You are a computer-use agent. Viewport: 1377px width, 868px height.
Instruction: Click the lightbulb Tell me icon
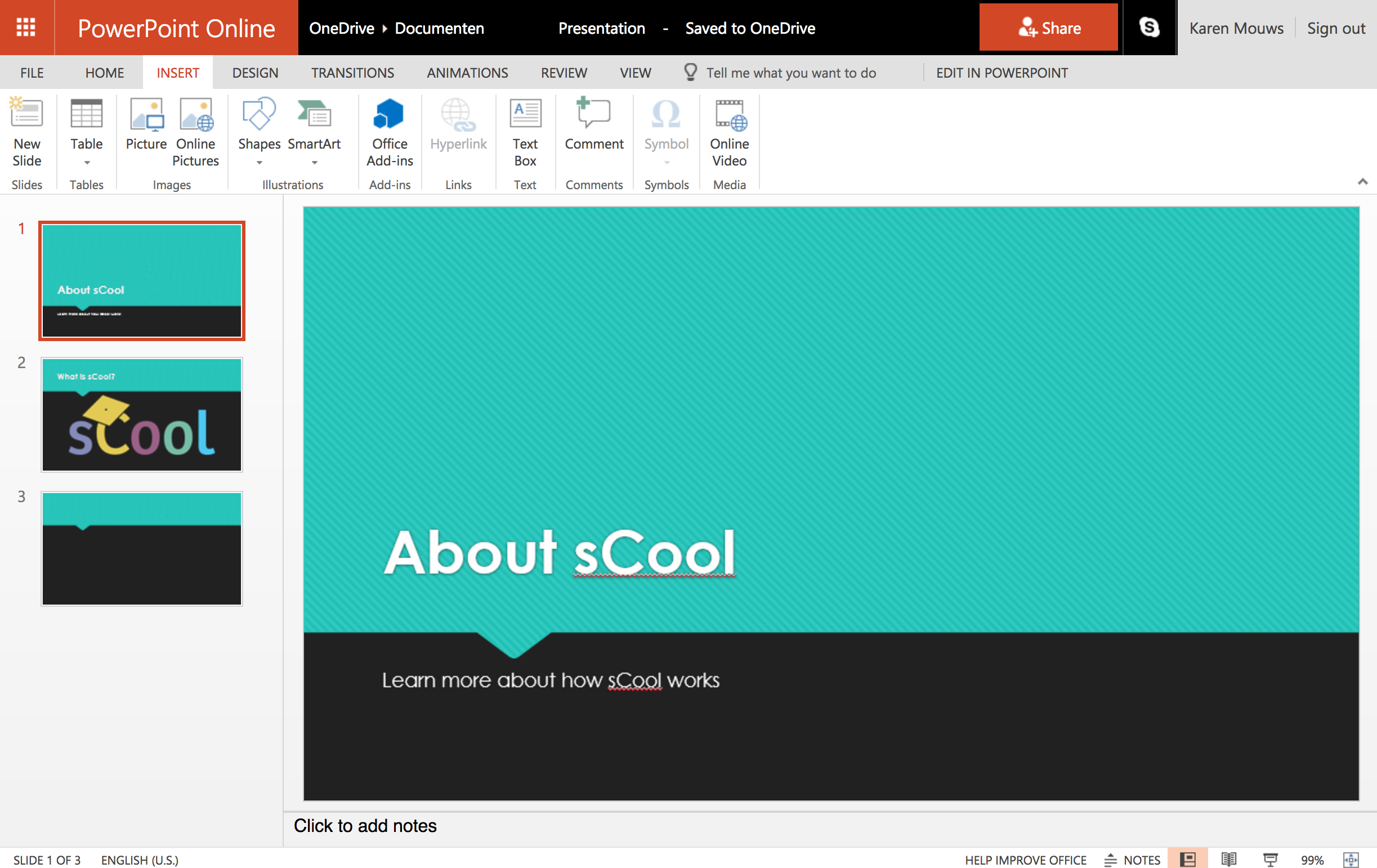(690, 72)
